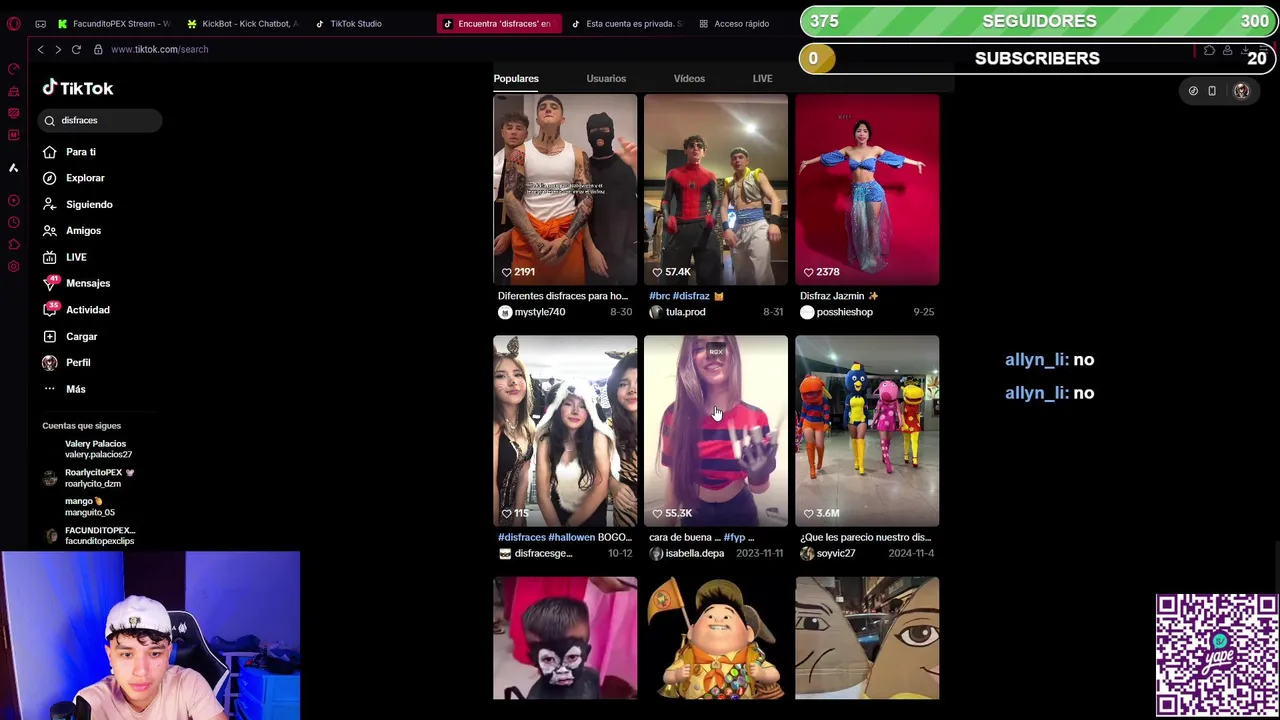Click the lock site info icon
This screenshot has width=1280, height=720.
coord(98,49)
